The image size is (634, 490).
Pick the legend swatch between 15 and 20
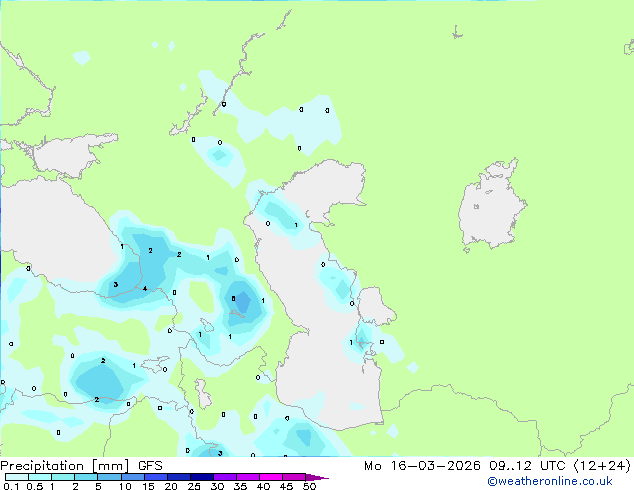[156, 477]
